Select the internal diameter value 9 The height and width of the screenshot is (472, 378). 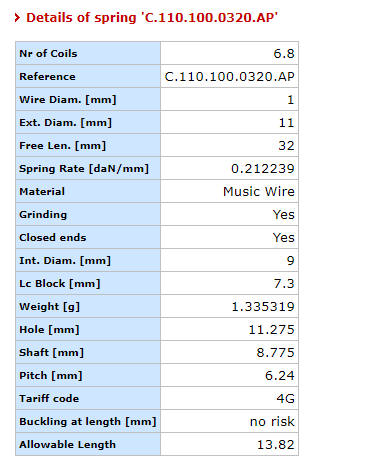(291, 261)
